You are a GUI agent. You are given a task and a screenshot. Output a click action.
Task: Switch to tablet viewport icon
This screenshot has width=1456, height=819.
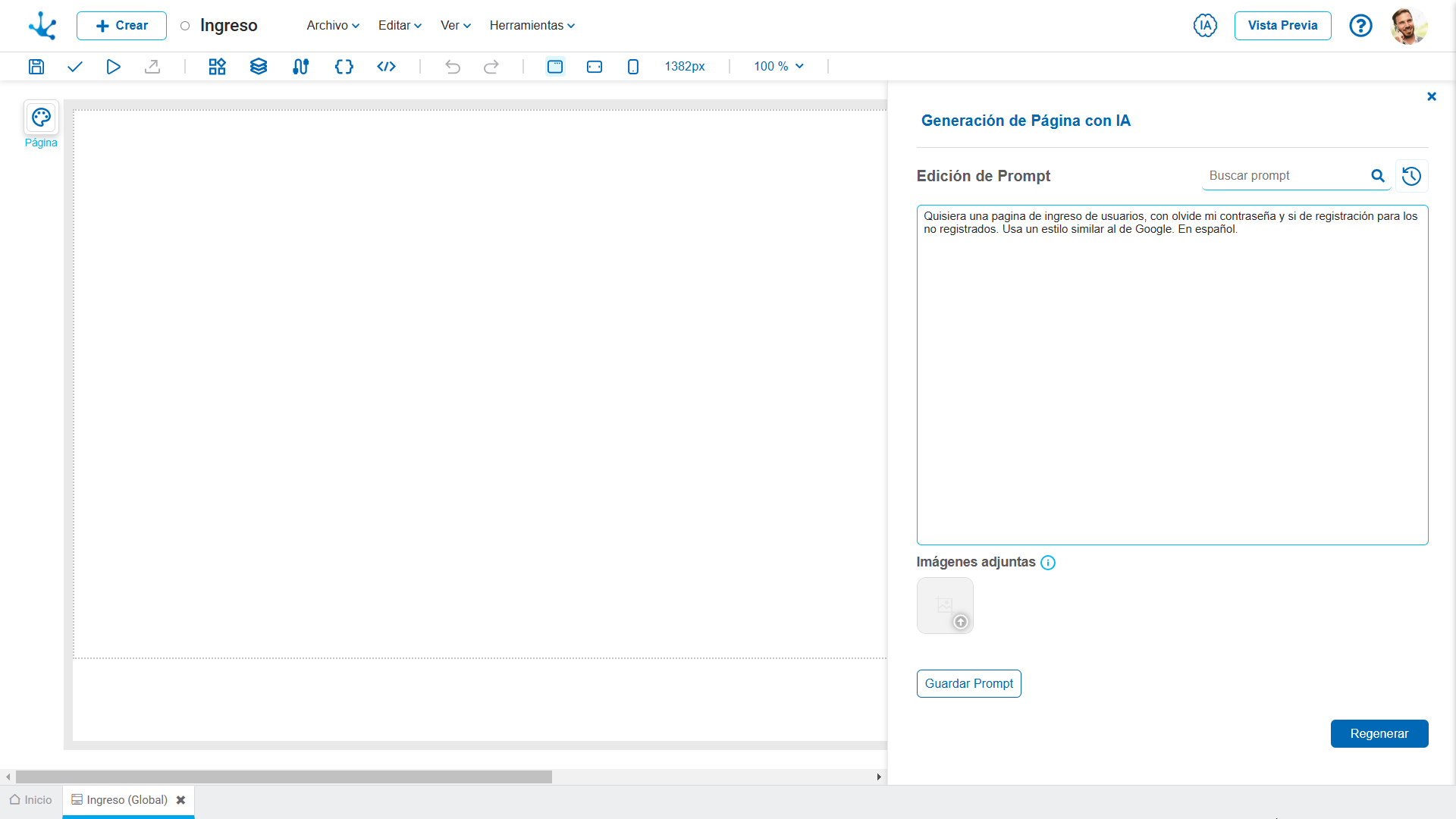click(595, 67)
